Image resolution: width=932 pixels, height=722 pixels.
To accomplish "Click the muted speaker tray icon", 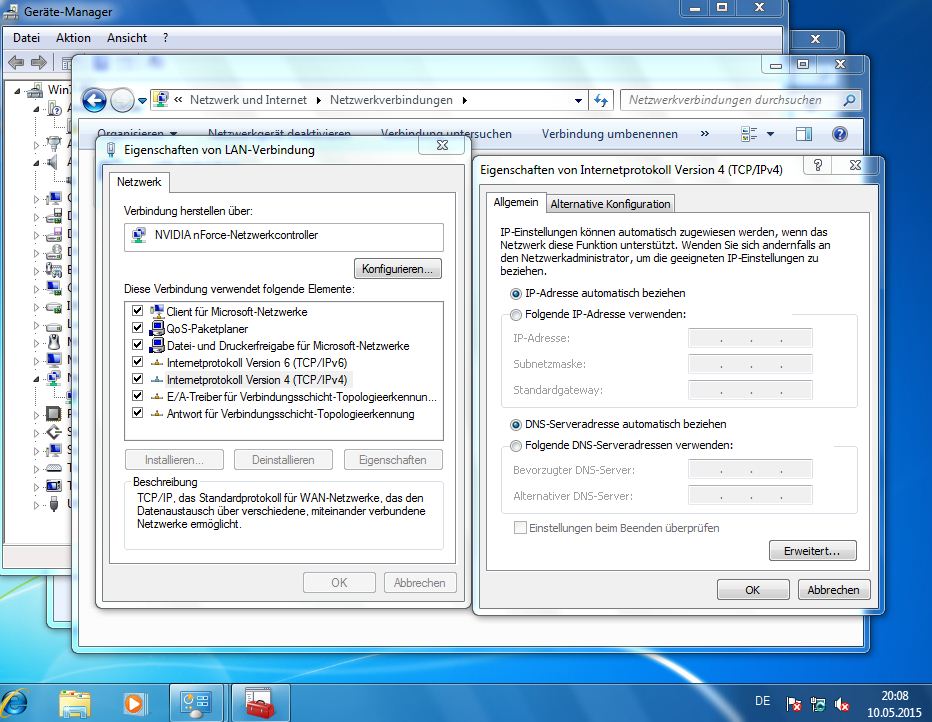I will pyautogui.click(x=842, y=704).
